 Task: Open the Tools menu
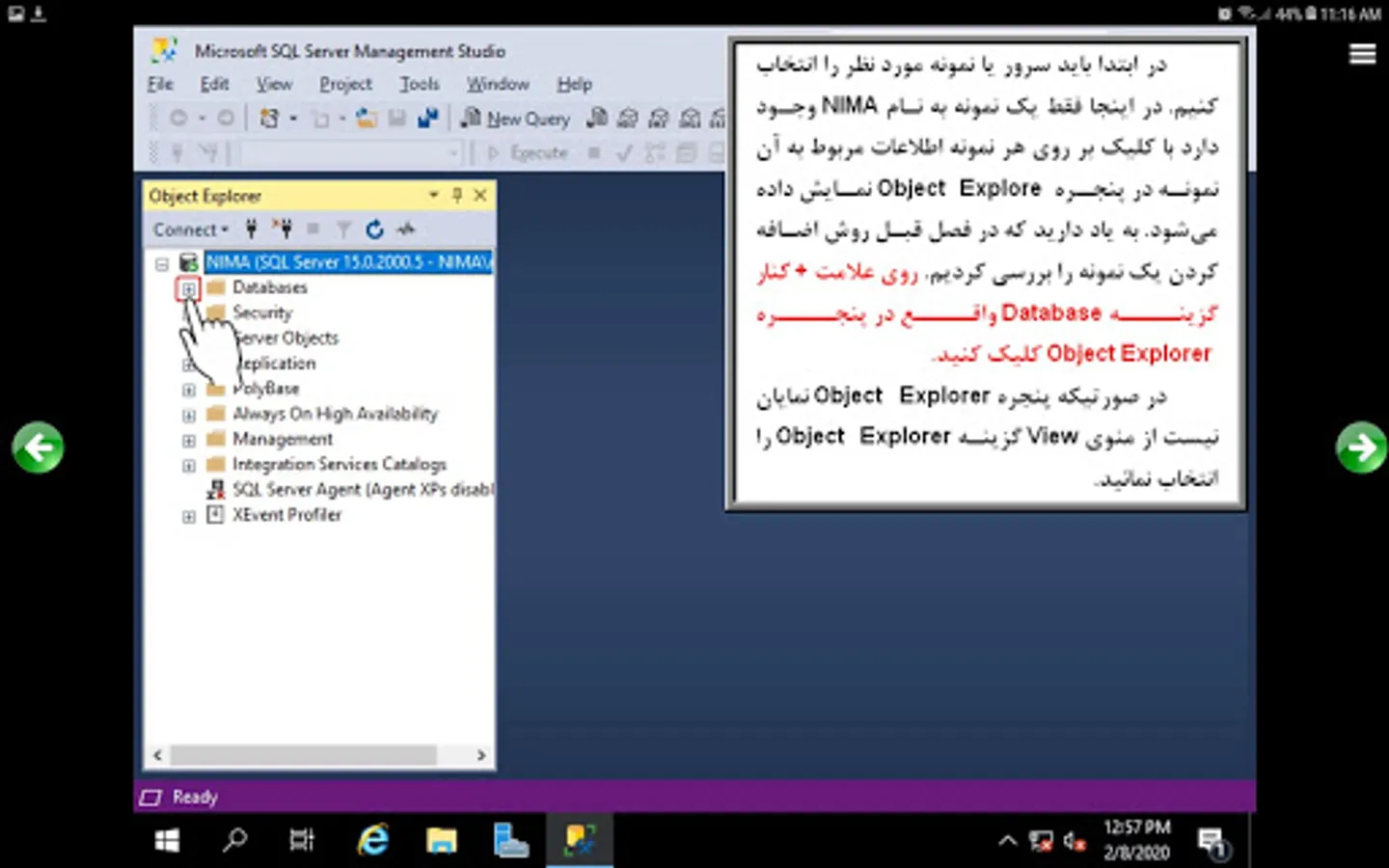[420, 84]
